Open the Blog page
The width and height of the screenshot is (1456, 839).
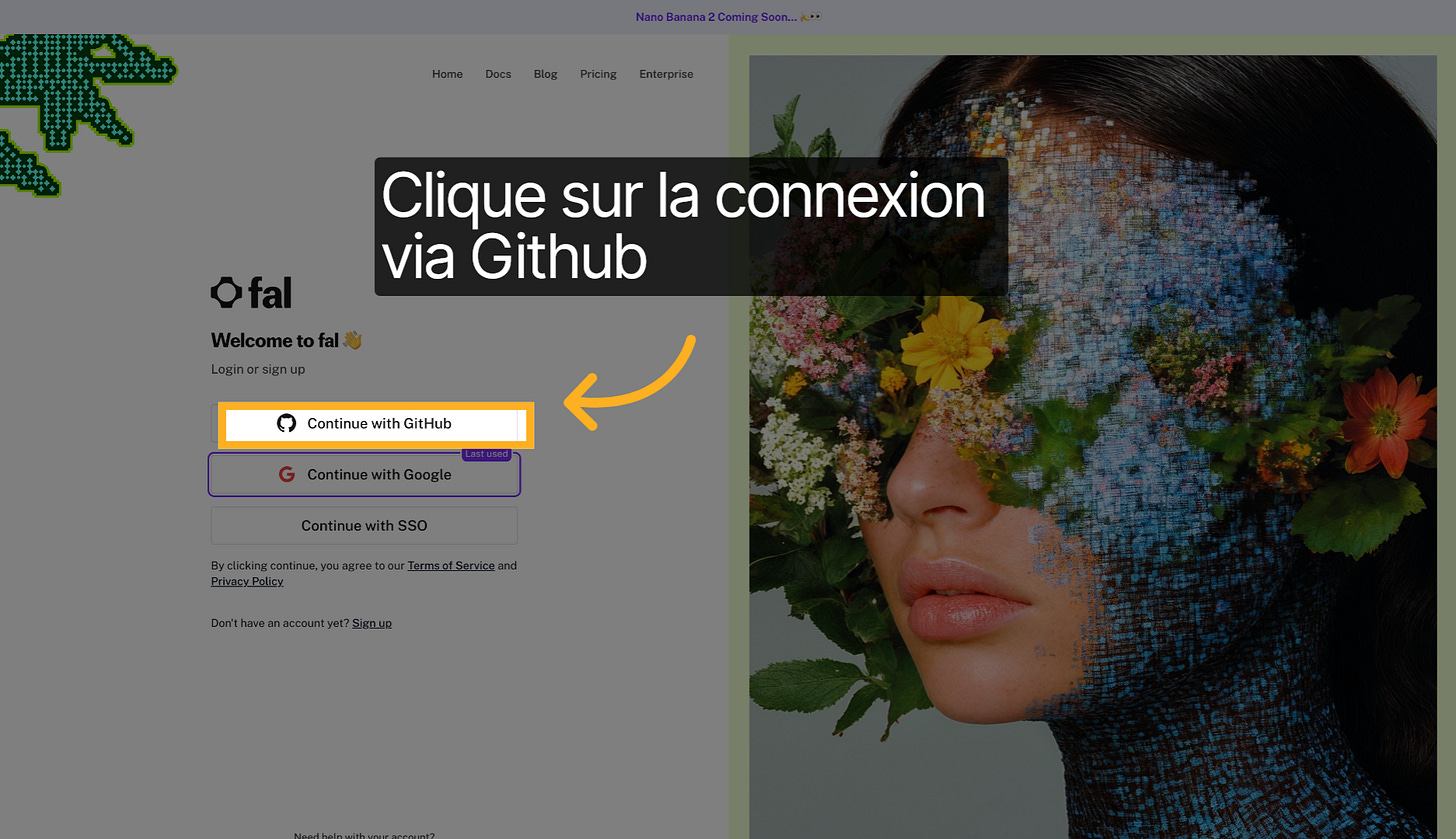pyautogui.click(x=545, y=74)
